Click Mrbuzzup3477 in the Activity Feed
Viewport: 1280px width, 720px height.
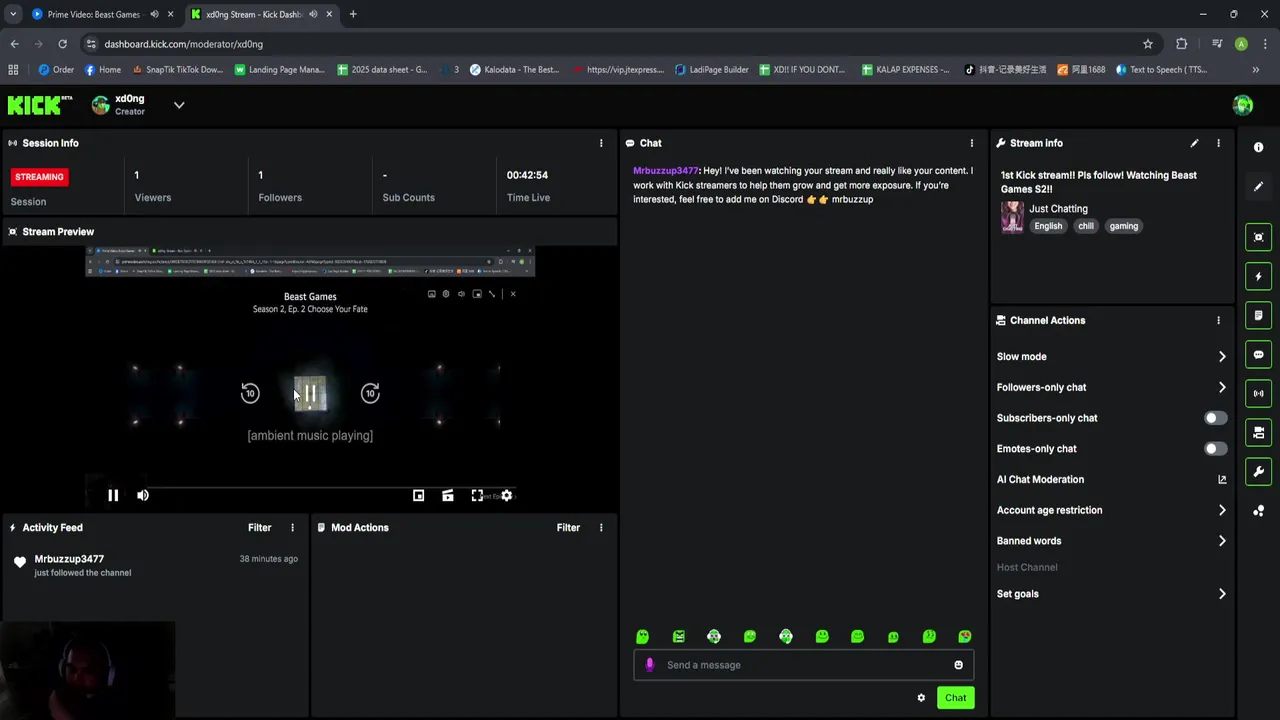pyautogui.click(x=69, y=559)
